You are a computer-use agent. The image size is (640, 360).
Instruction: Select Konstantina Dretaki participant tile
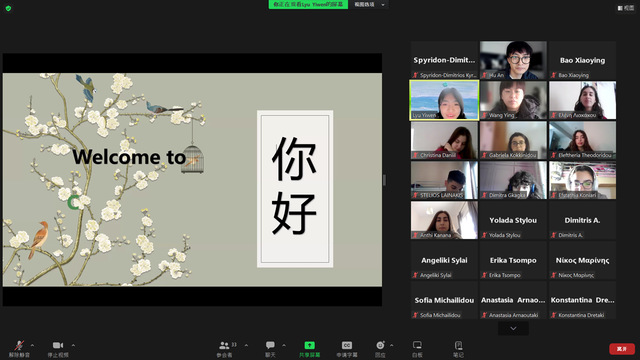tap(582, 300)
